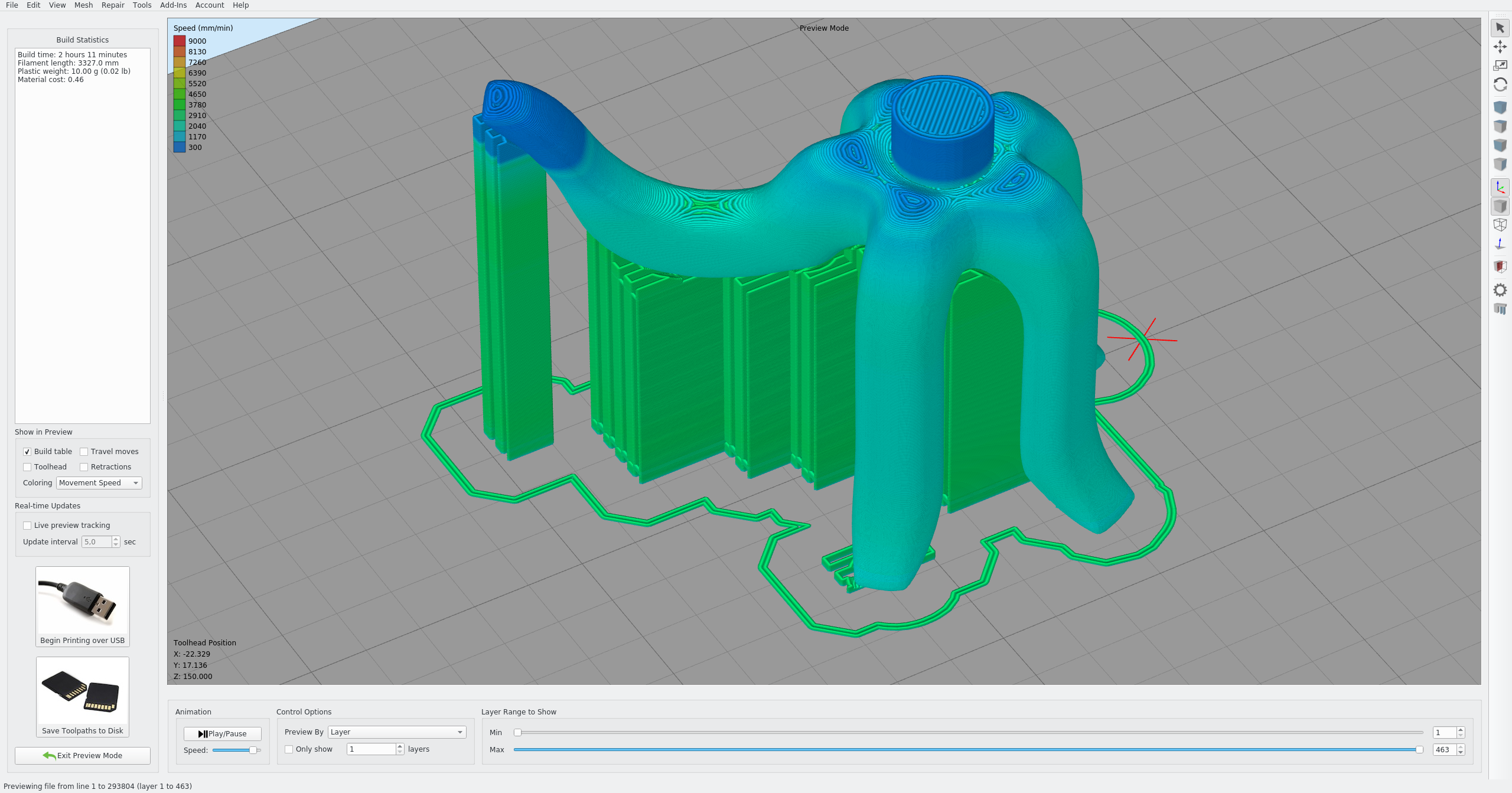Screen dimensions: 1512x793
Task: Open the Repair menu
Action: (x=113, y=5)
